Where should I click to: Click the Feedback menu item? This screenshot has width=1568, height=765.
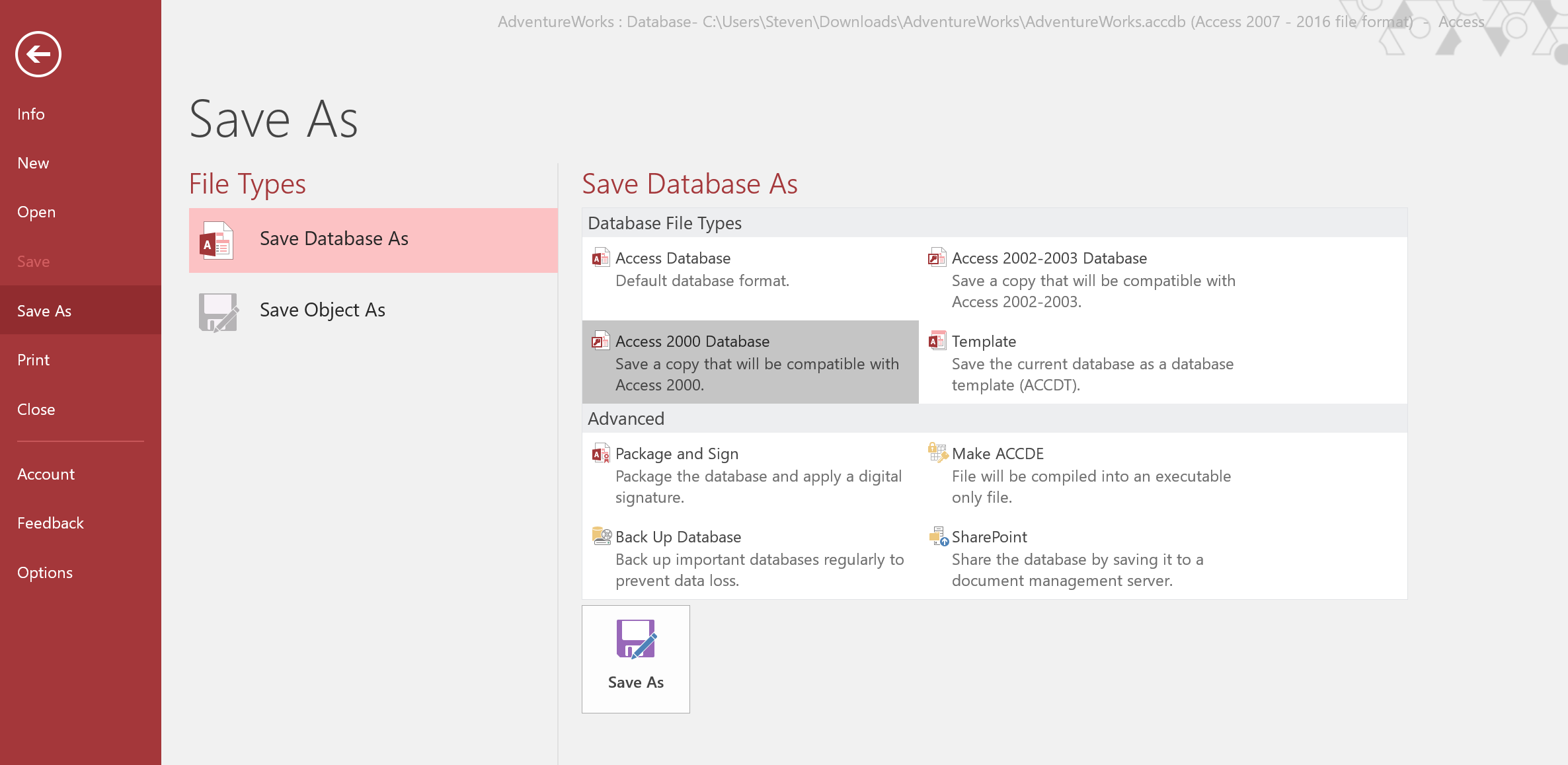(51, 523)
